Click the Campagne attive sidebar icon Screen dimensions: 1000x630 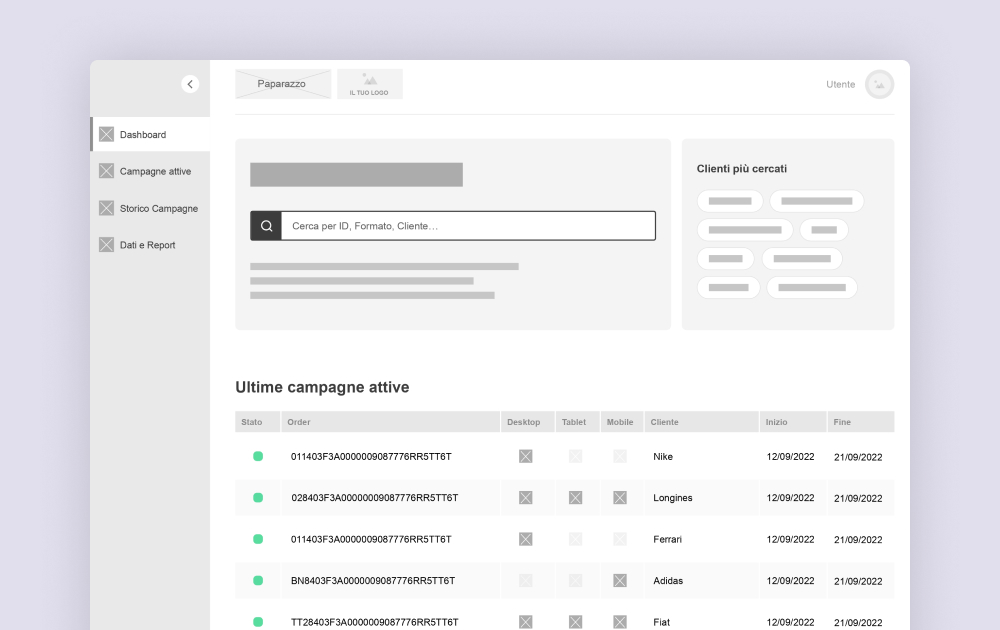click(106, 171)
